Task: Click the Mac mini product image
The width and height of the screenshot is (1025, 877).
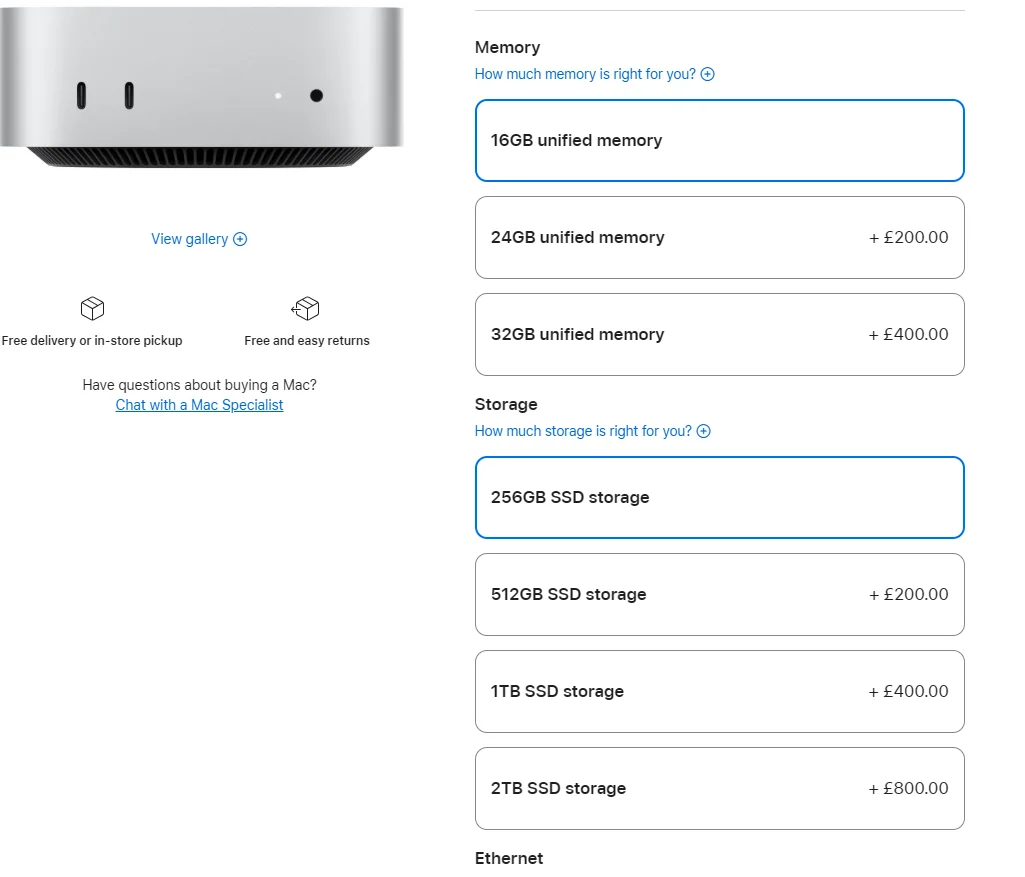Action: (x=201, y=87)
